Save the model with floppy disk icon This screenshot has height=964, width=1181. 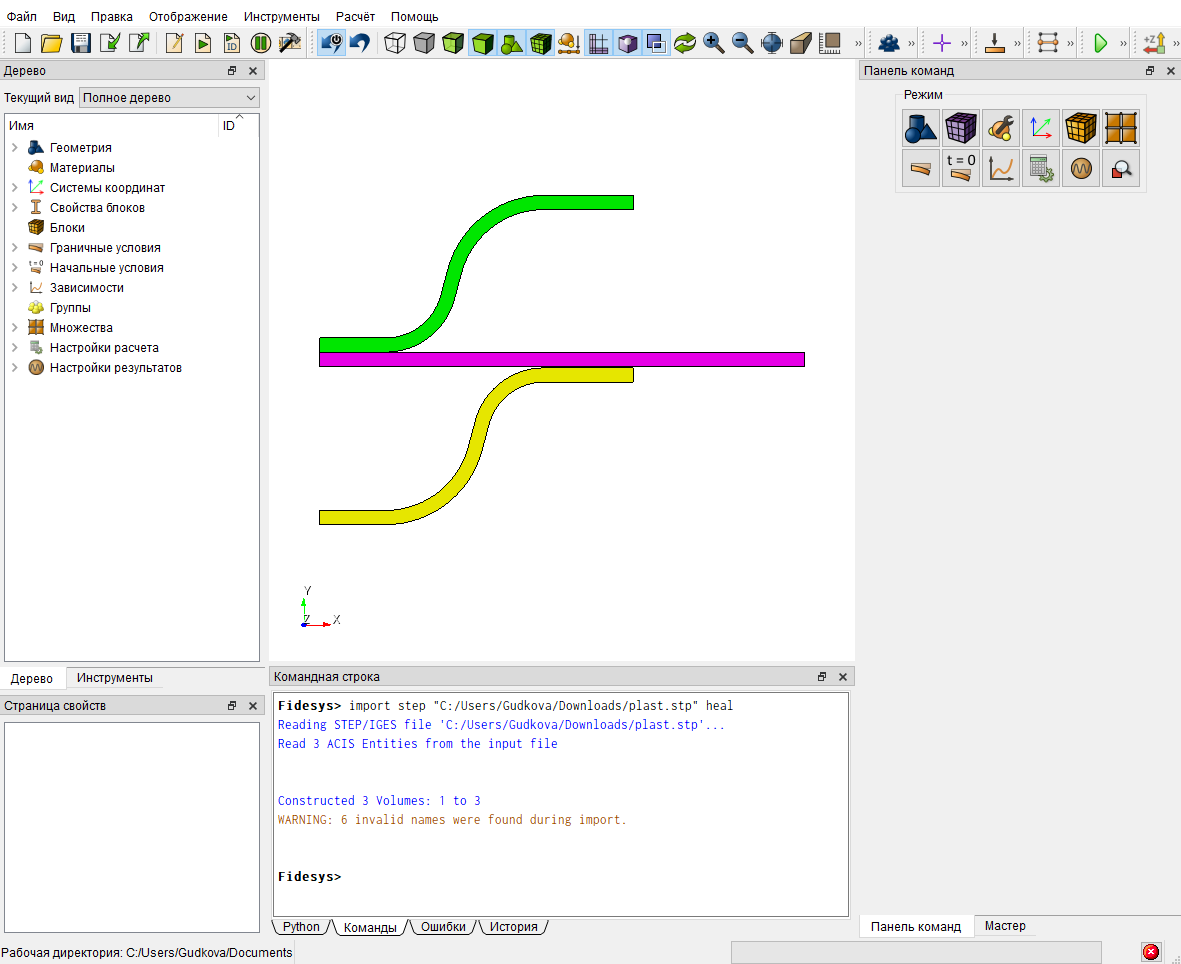(x=81, y=43)
